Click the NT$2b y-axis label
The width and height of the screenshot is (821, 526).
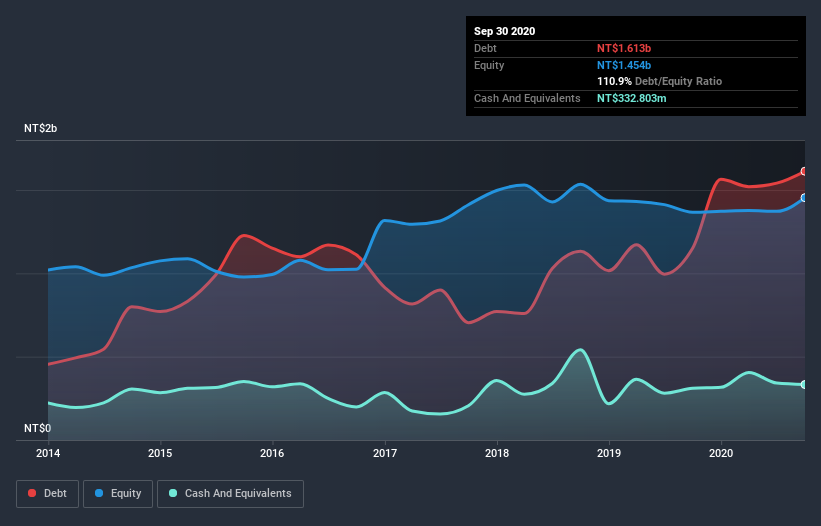(x=40, y=128)
